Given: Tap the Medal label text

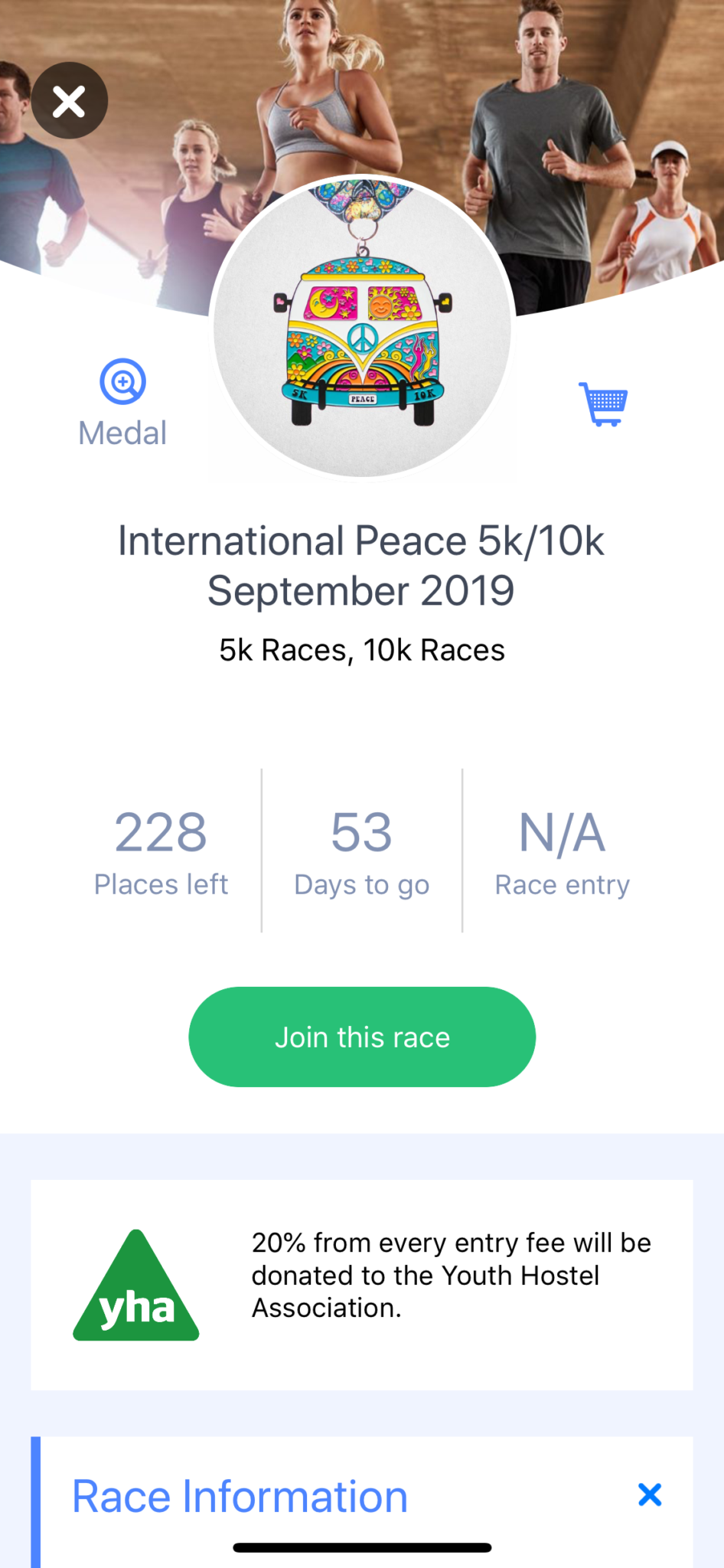Looking at the screenshot, I should [122, 433].
